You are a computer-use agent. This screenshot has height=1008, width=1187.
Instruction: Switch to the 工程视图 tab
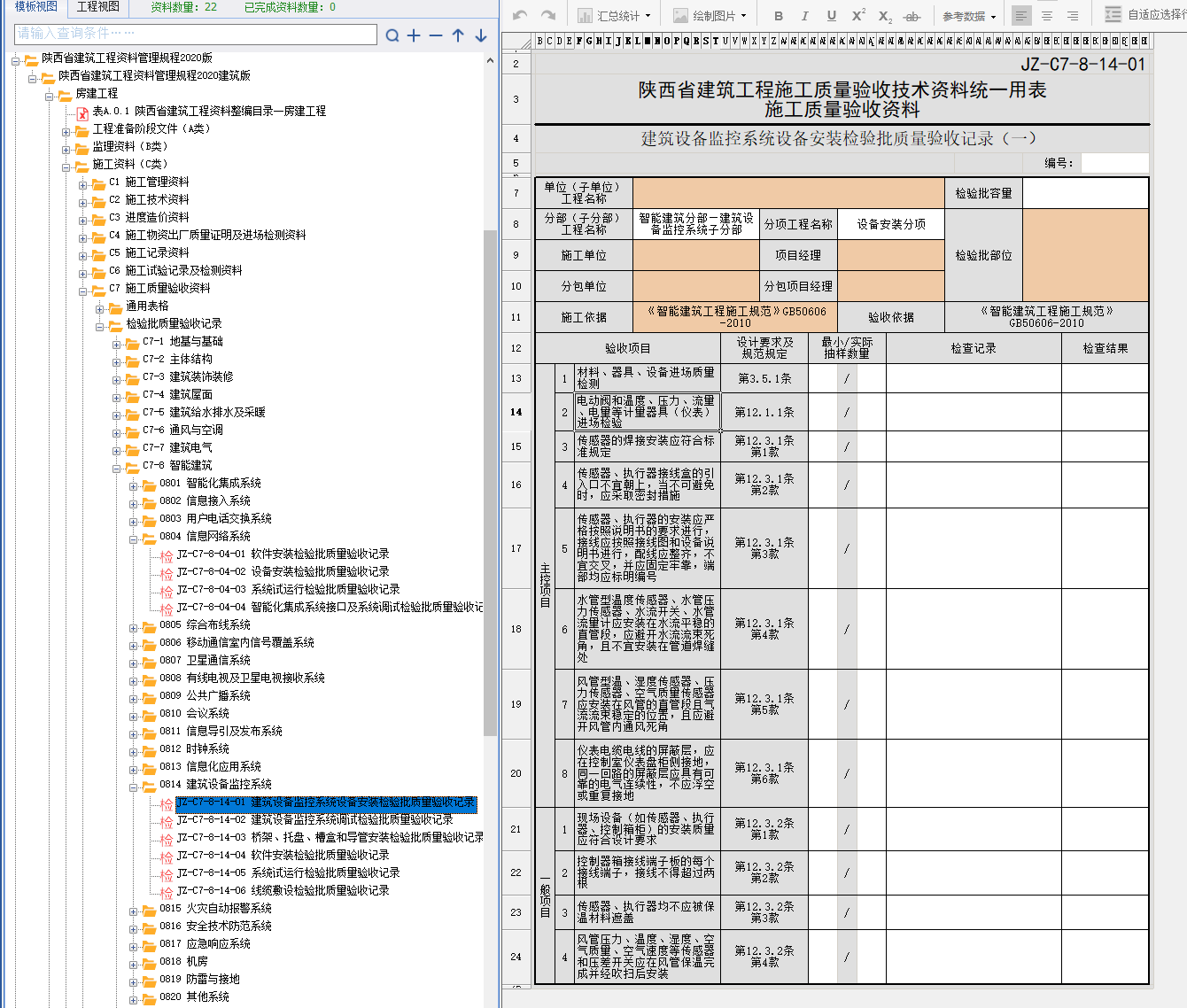pyautogui.click(x=97, y=7)
